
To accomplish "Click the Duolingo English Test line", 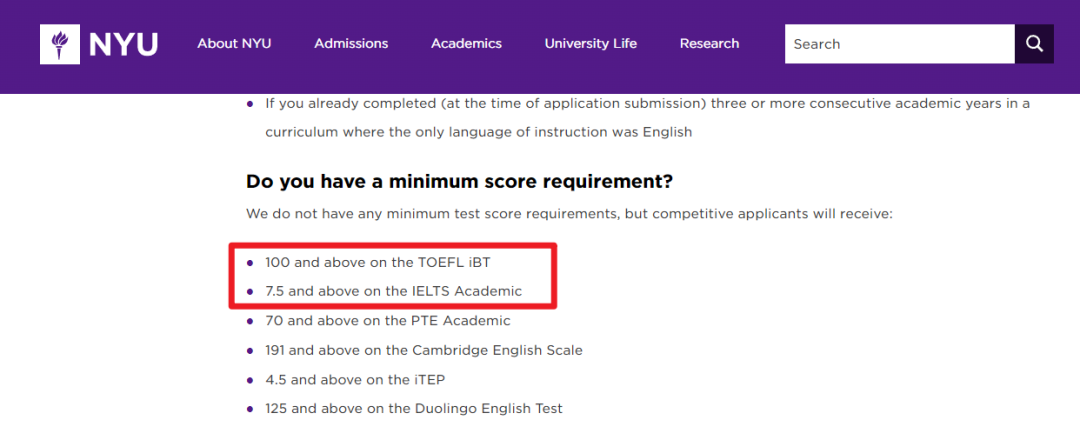I will click(x=414, y=408).
